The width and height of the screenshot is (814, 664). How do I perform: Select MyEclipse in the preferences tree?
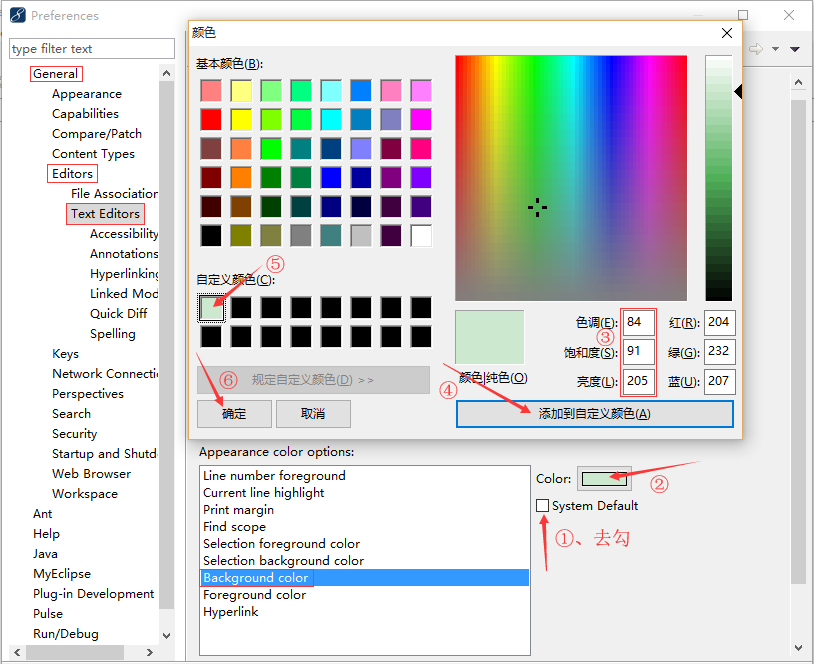tap(62, 574)
